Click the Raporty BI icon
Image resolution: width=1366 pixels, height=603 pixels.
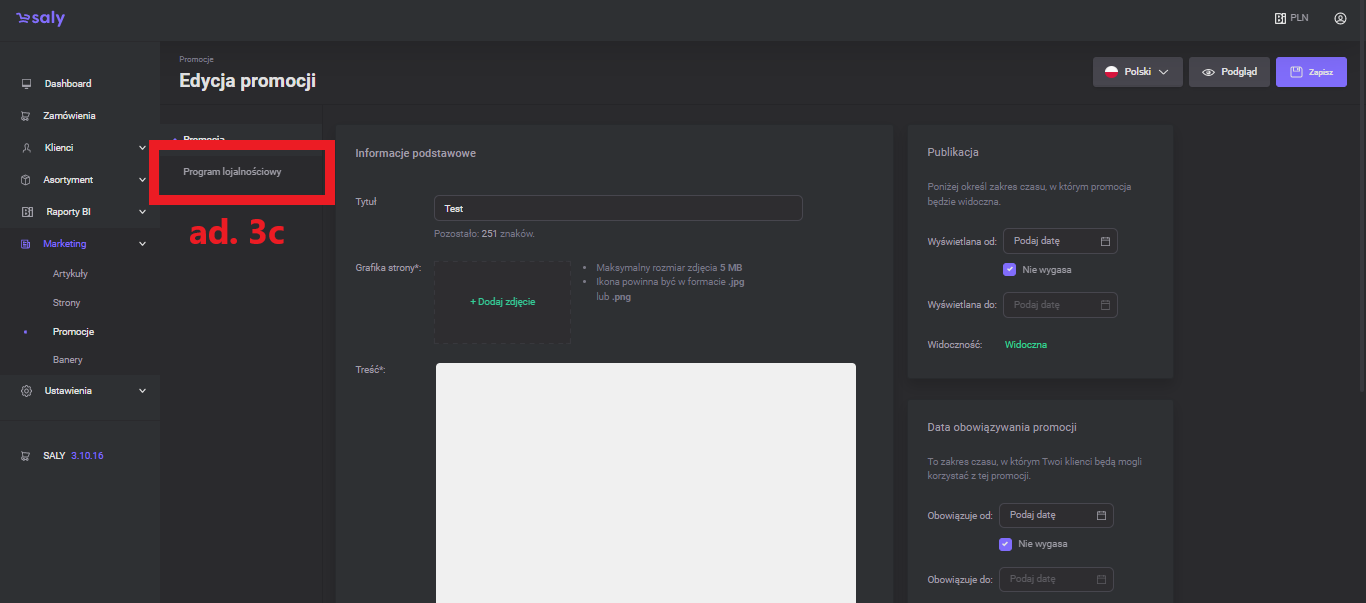point(26,212)
